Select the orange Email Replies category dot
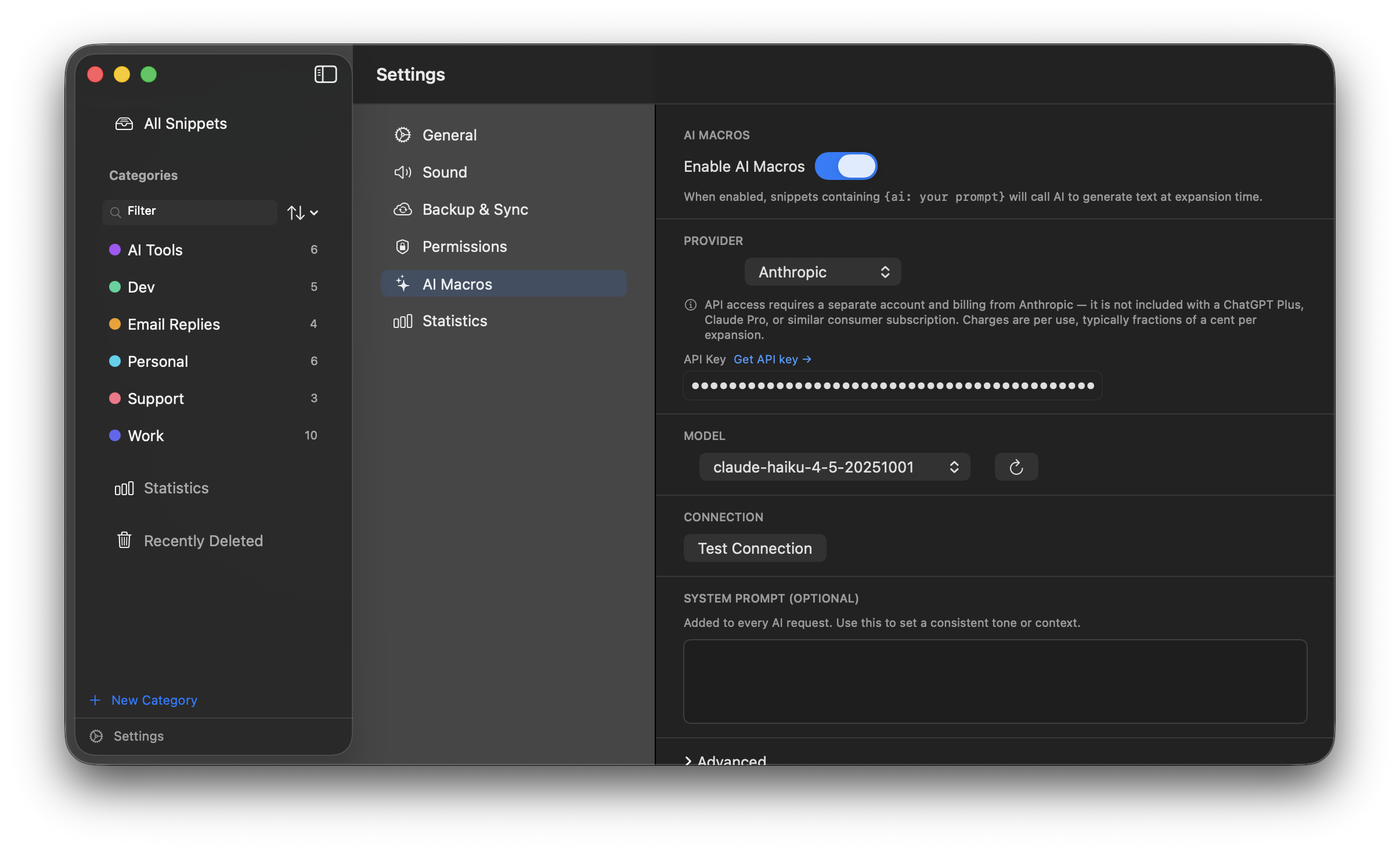The image size is (1400, 851). (115, 324)
